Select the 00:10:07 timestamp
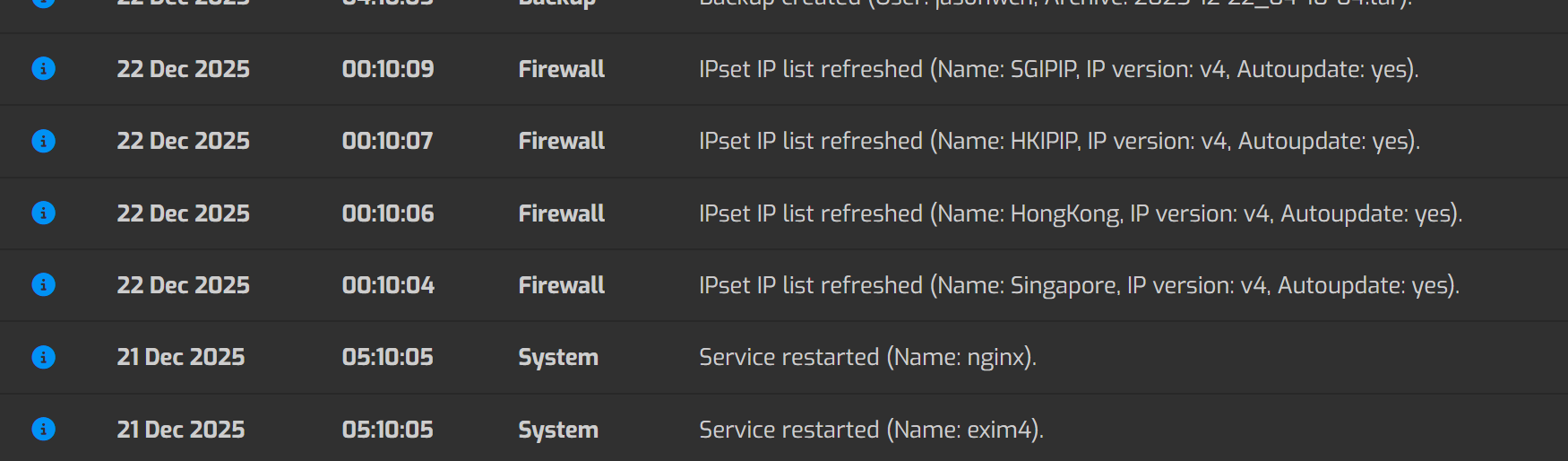The image size is (1568, 461). (387, 141)
